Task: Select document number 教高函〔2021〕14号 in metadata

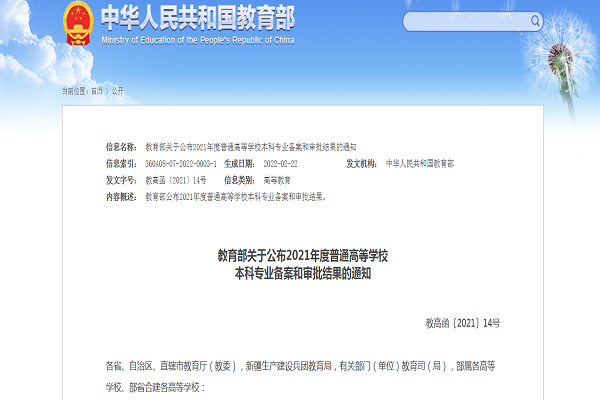Action: click(x=176, y=180)
